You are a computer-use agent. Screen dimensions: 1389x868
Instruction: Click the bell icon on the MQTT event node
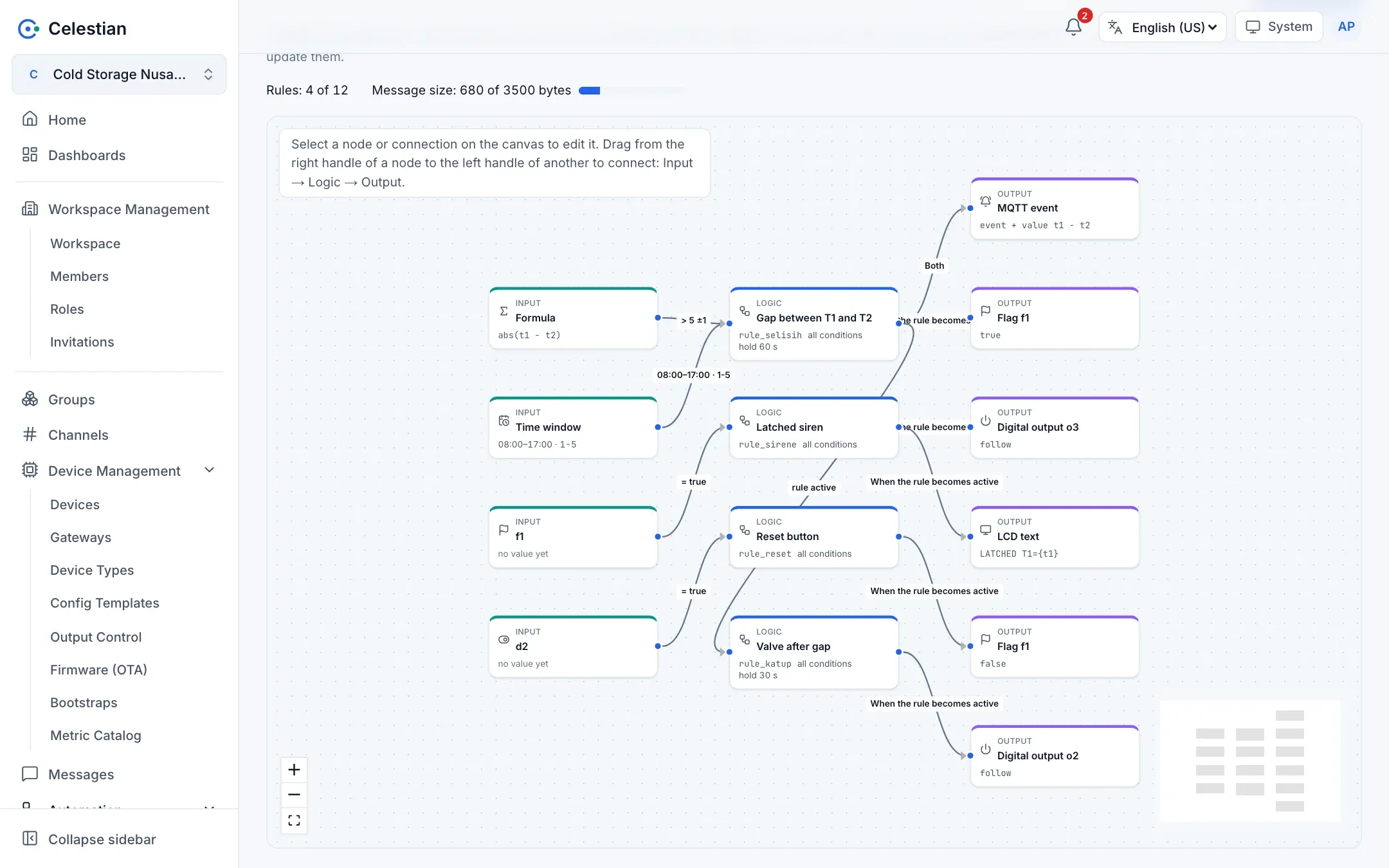(986, 201)
